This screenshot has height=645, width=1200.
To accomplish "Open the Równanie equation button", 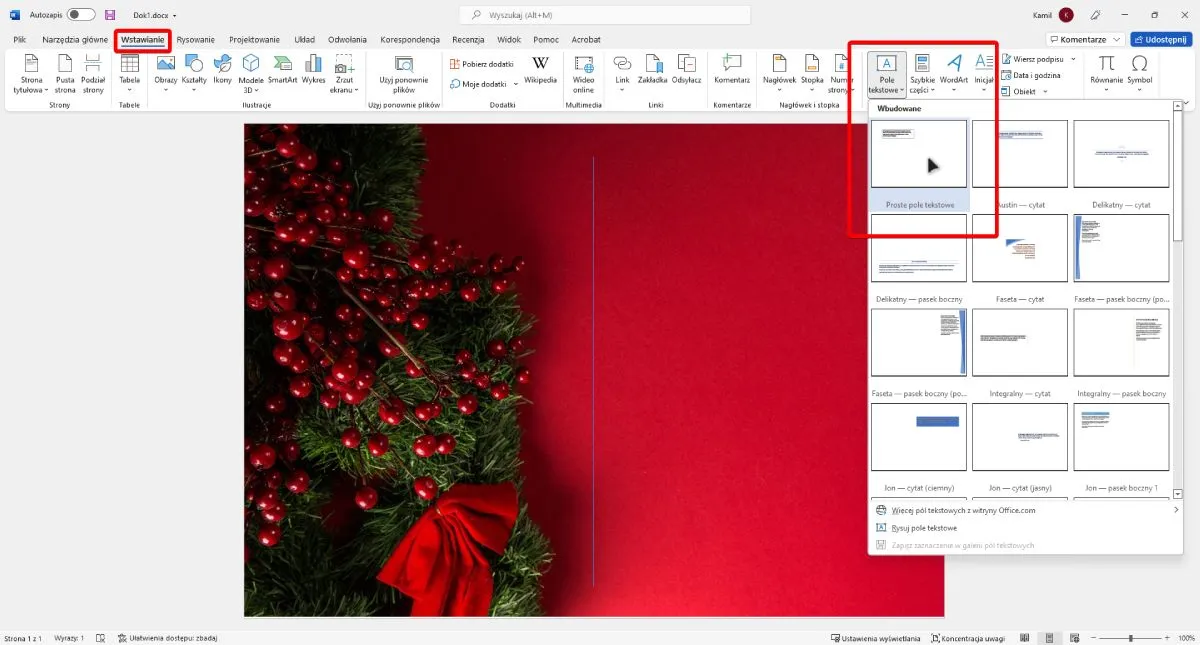I will pyautogui.click(x=1107, y=73).
